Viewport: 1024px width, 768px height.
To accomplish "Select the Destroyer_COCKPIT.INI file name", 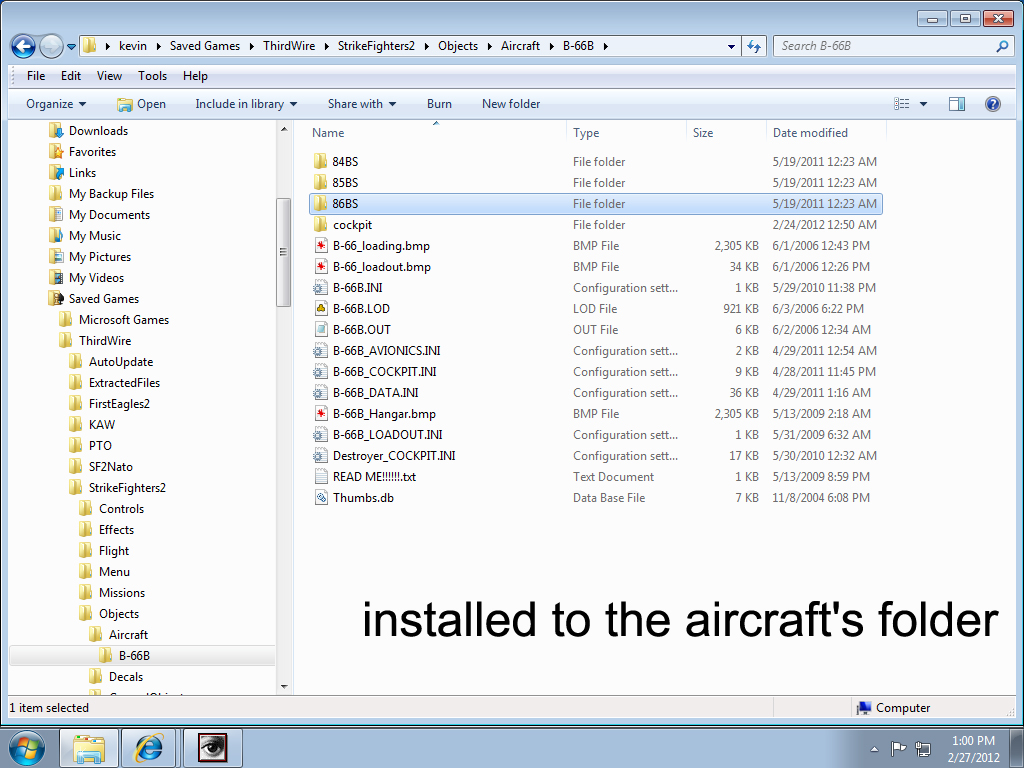I will (x=394, y=456).
